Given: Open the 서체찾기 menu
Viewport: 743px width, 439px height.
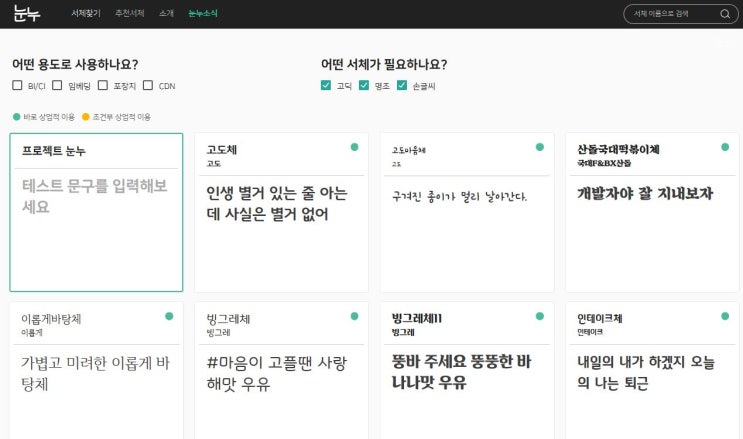Looking at the screenshot, I should pyautogui.click(x=86, y=13).
